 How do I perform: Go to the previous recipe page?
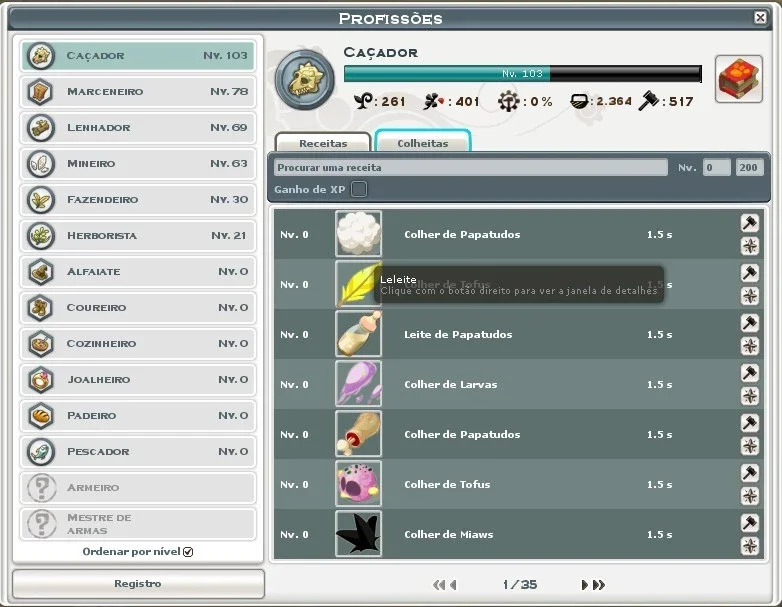click(453, 585)
